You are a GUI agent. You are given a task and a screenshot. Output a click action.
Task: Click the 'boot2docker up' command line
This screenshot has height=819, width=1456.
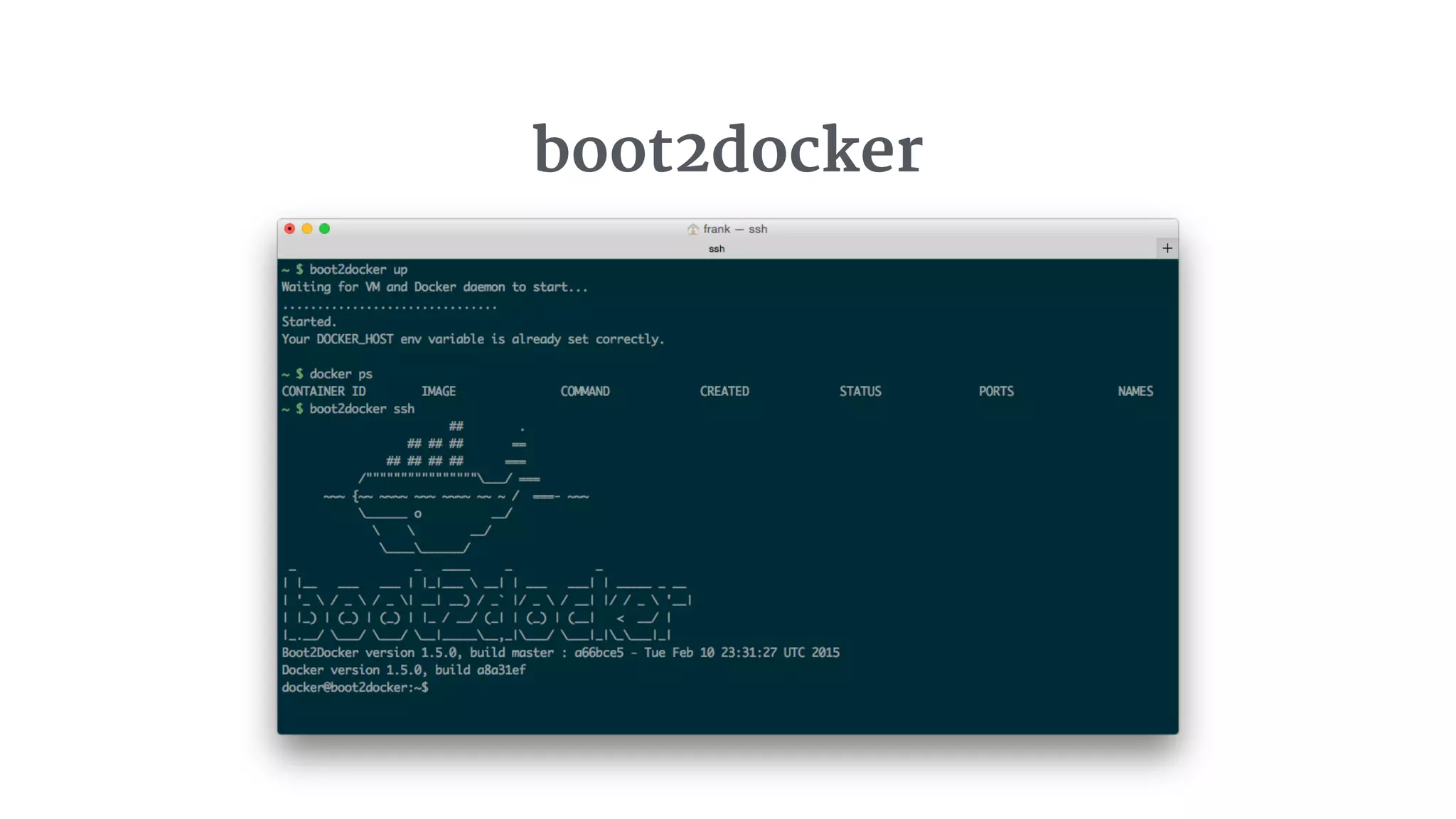(345, 269)
